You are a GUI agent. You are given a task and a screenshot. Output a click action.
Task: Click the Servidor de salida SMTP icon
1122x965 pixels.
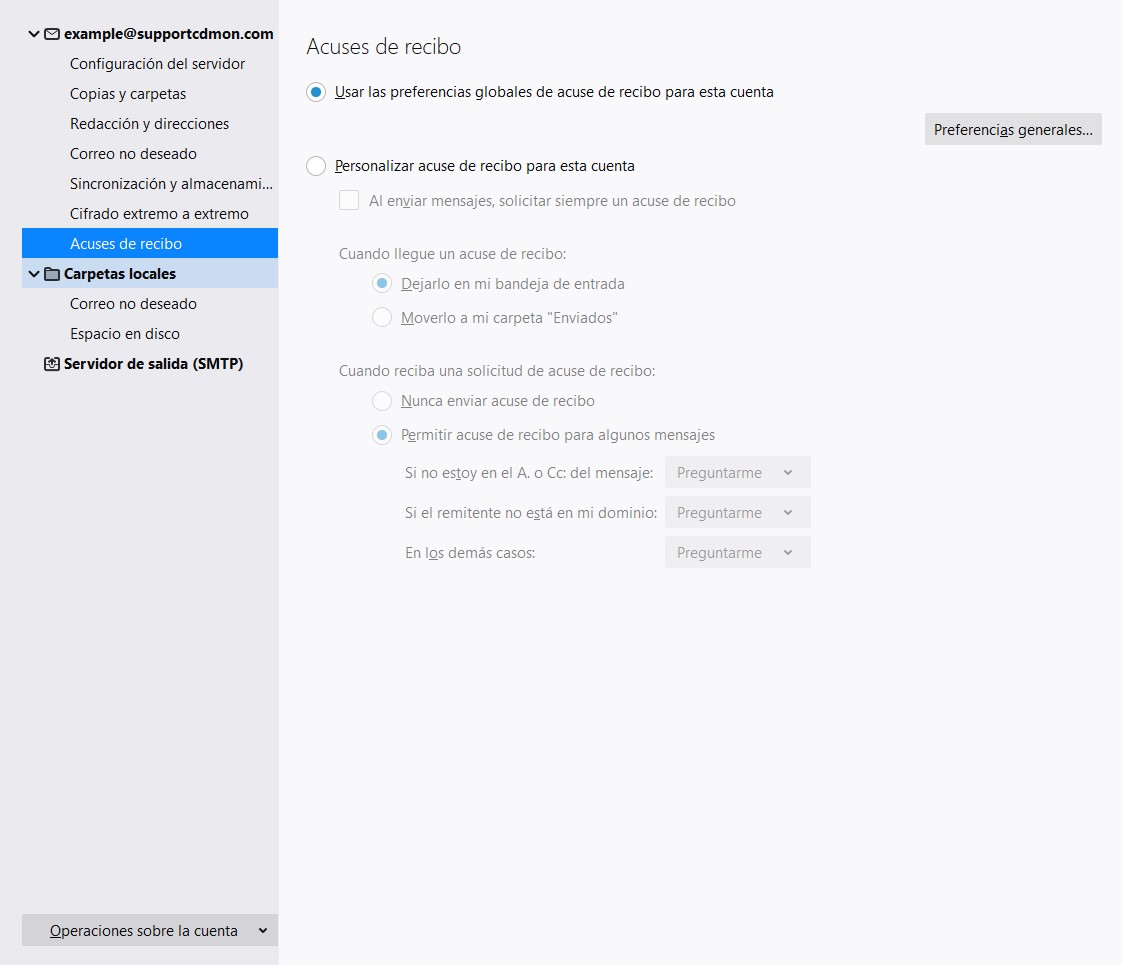[52, 364]
